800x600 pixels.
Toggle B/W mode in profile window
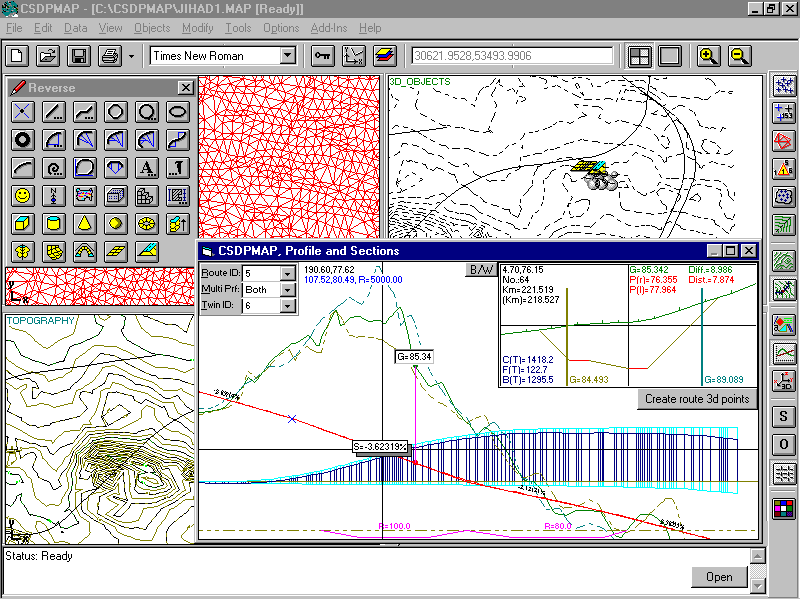(481, 270)
